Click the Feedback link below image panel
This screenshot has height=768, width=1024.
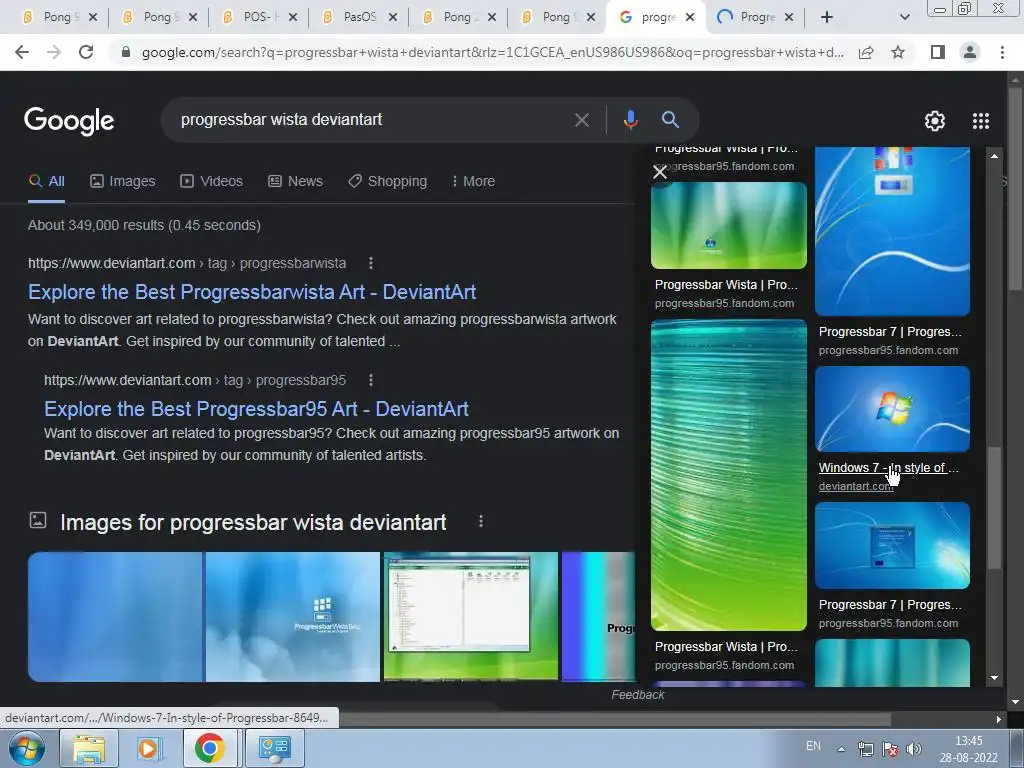tap(637, 695)
